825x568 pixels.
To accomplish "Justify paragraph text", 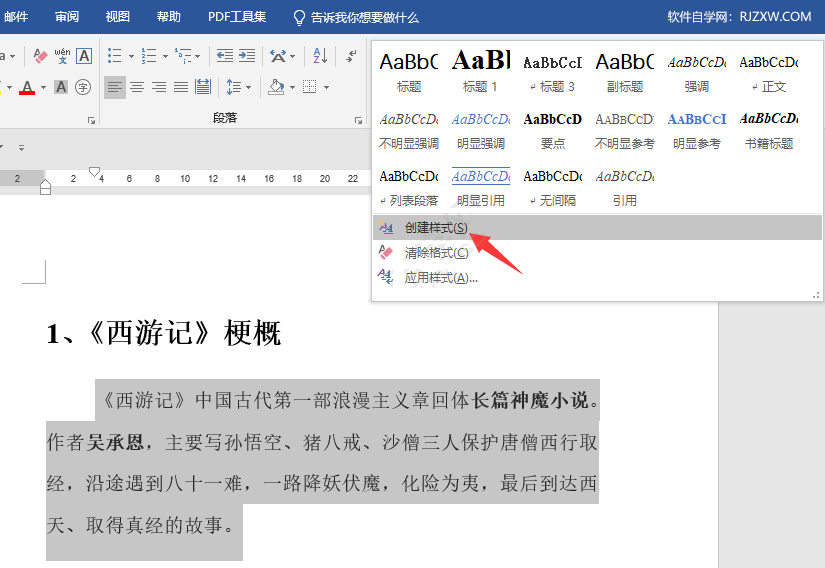I will click(181, 87).
